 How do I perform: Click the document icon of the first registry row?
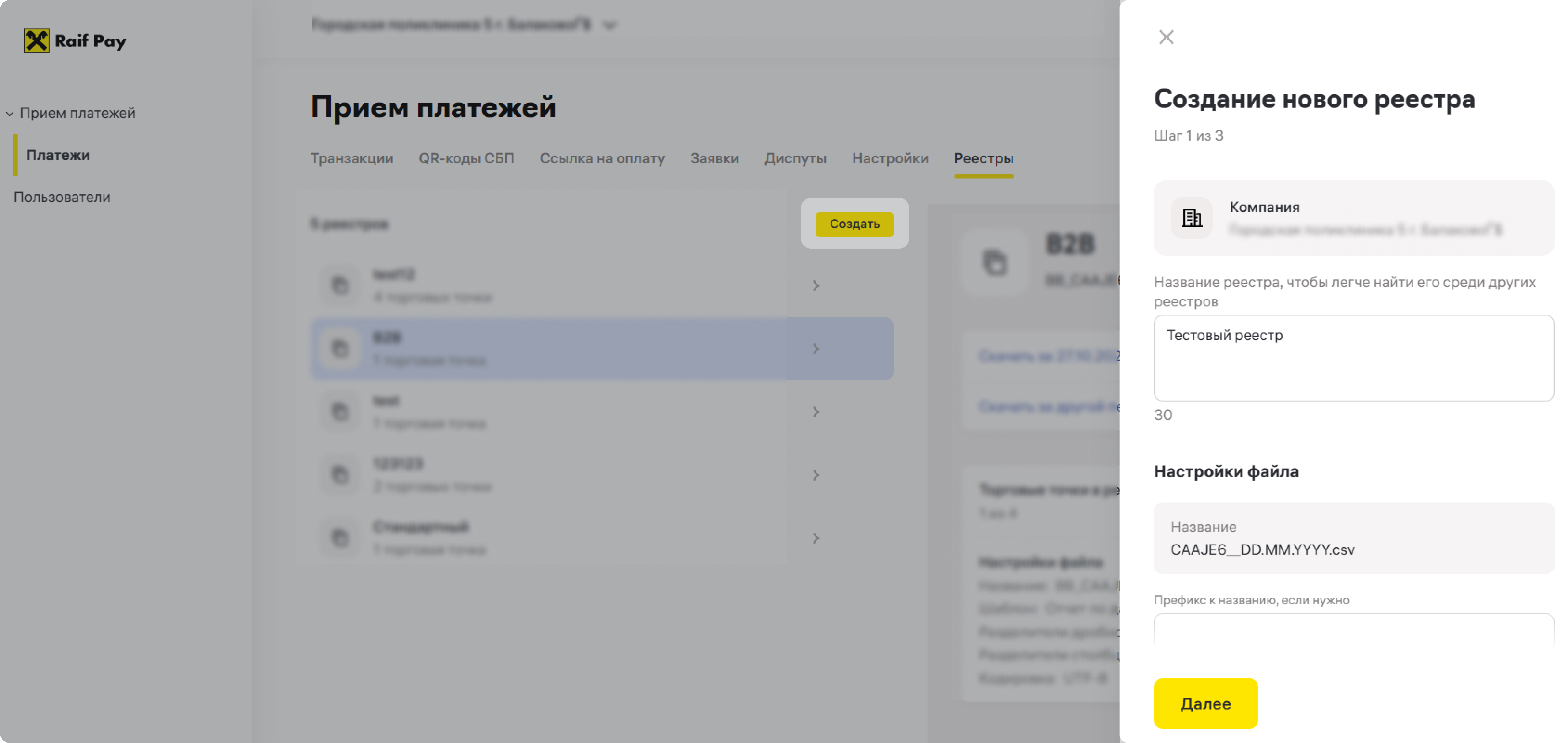(x=340, y=285)
